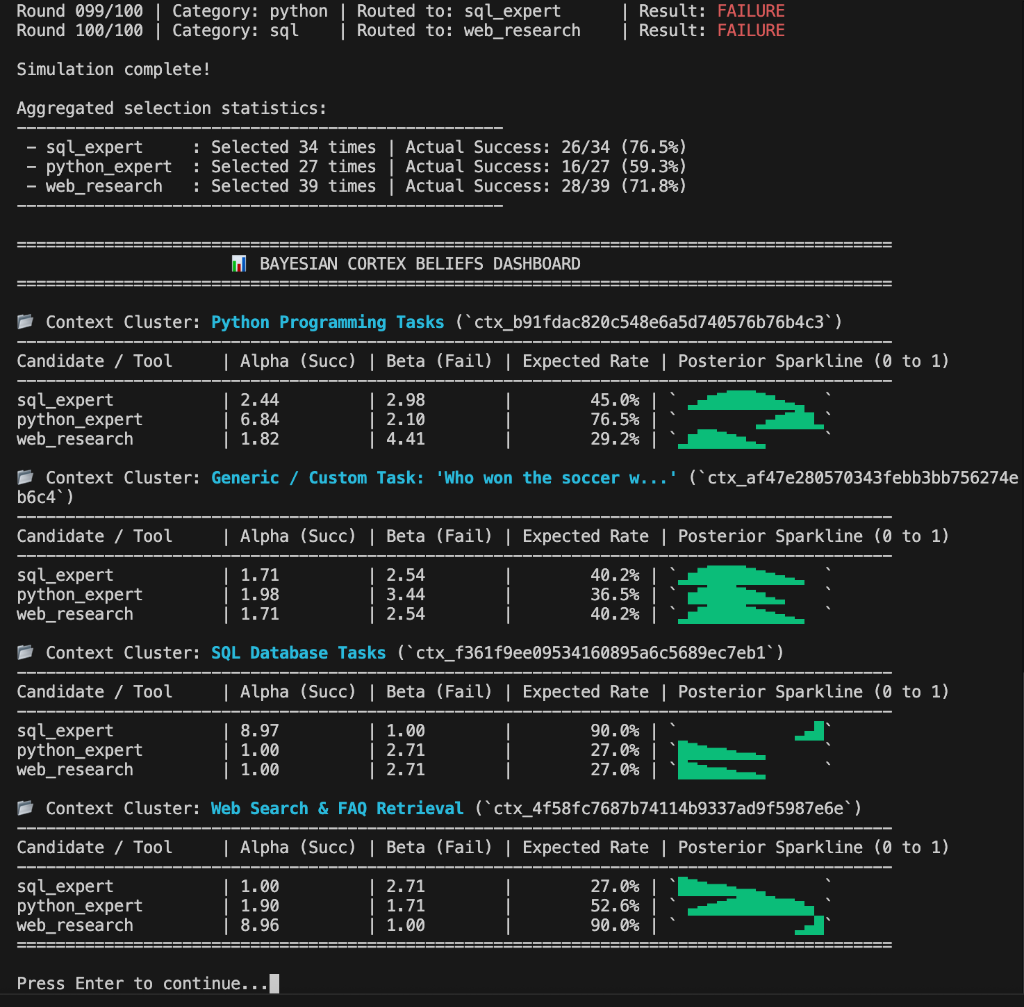Click 'Alpha (Succ)' header in Web Search cluster
This screenshot has height=1007, width=1024.
[298, 848]
